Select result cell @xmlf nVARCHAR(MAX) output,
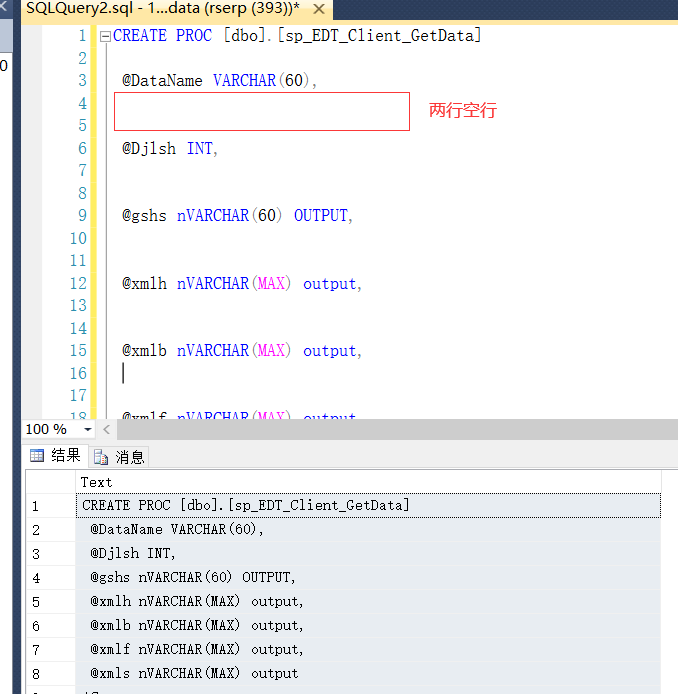The height and width of the screenshot is (694, 678). pyautogui.click(x=368, y=649)
